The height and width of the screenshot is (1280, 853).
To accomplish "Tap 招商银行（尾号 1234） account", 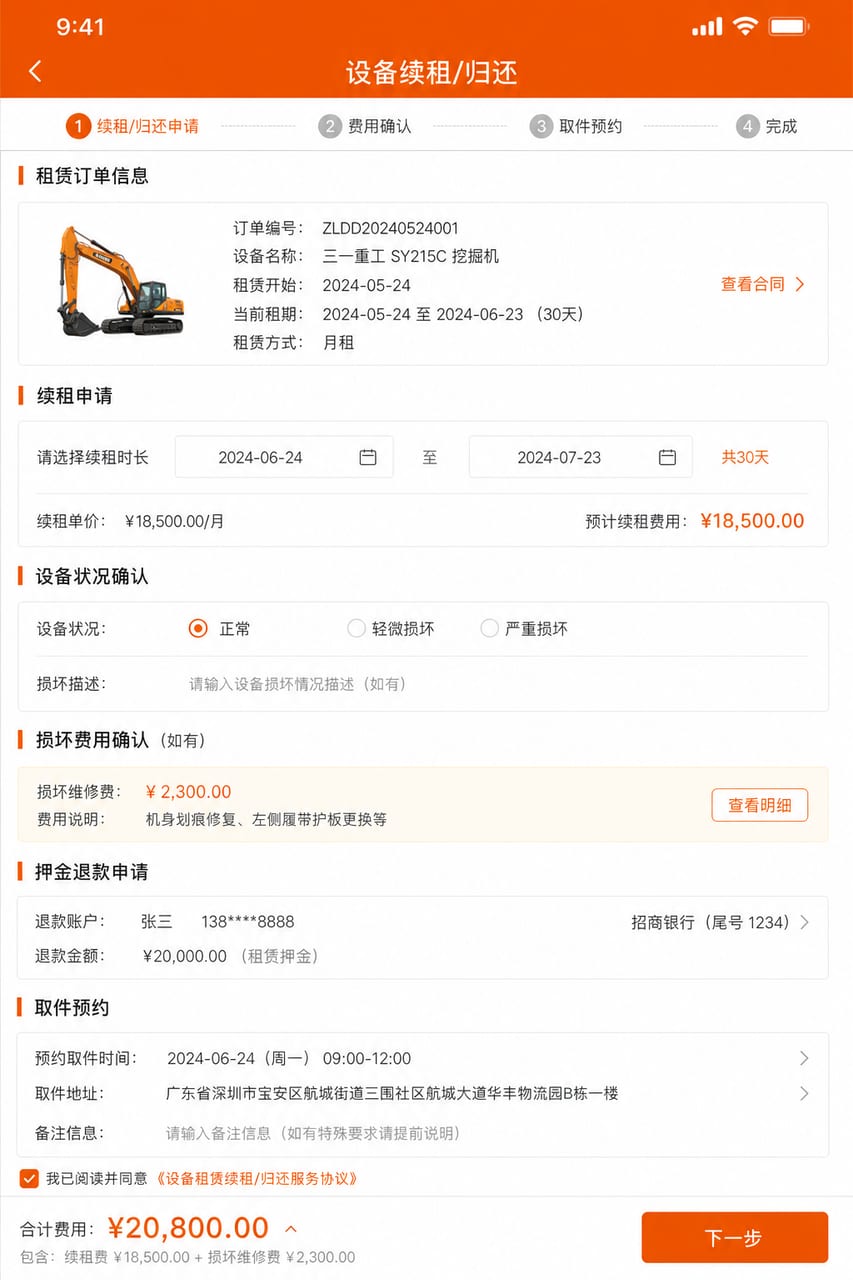I will 711,922.
